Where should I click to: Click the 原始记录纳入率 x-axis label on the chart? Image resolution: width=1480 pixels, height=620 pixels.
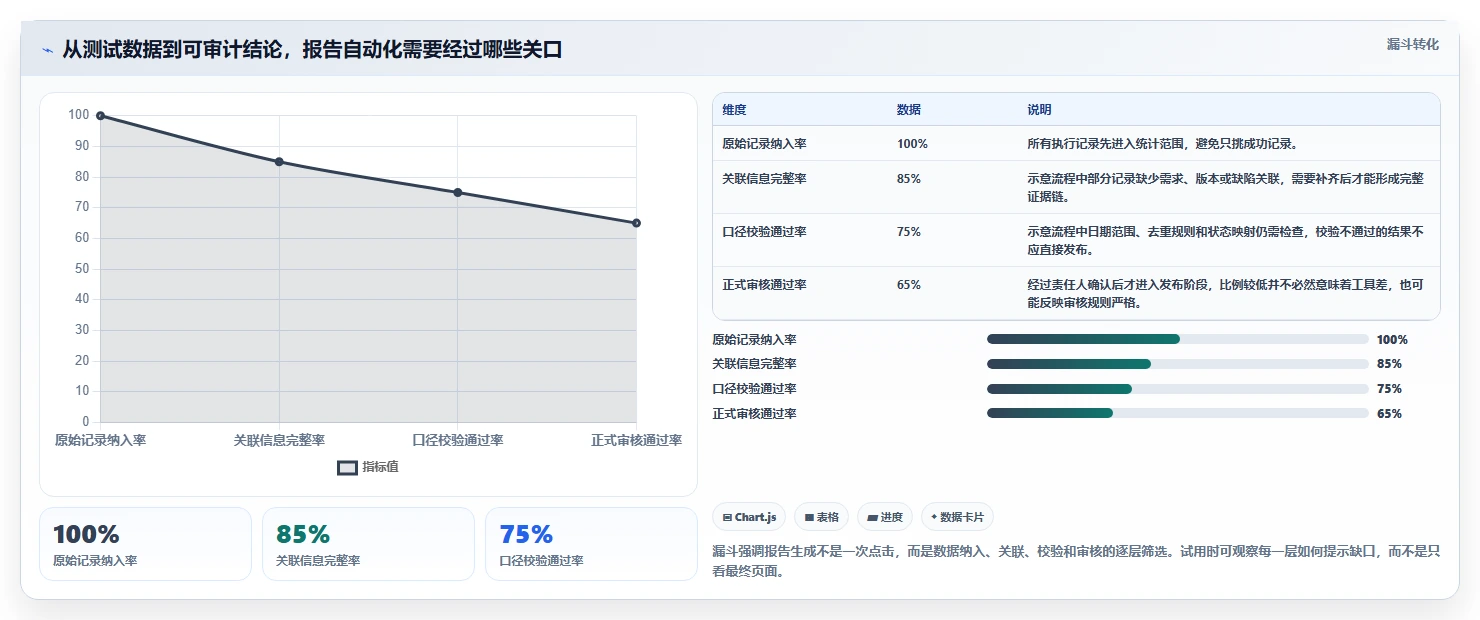(100, 440)
